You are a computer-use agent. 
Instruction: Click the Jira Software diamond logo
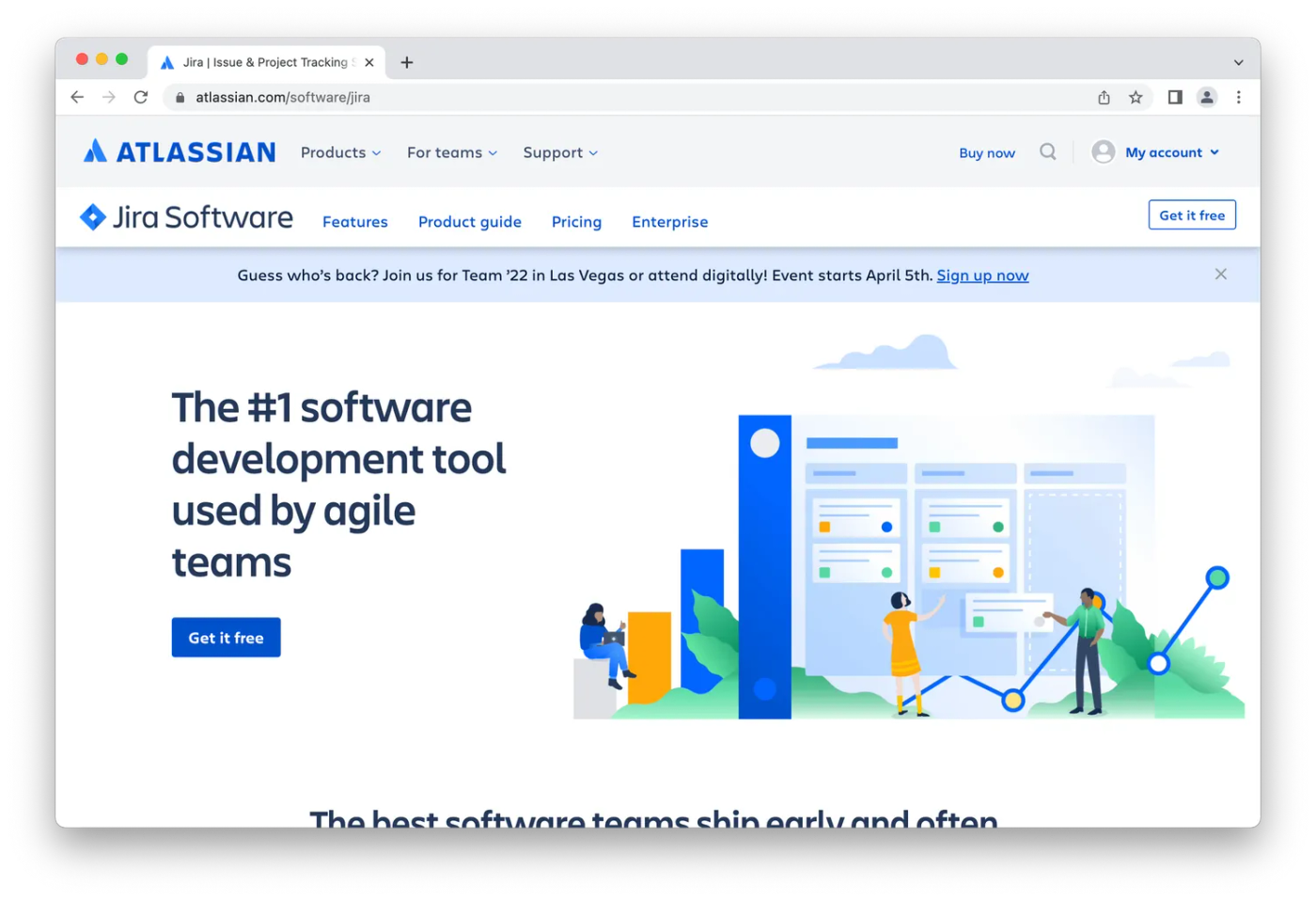[92, 216]
